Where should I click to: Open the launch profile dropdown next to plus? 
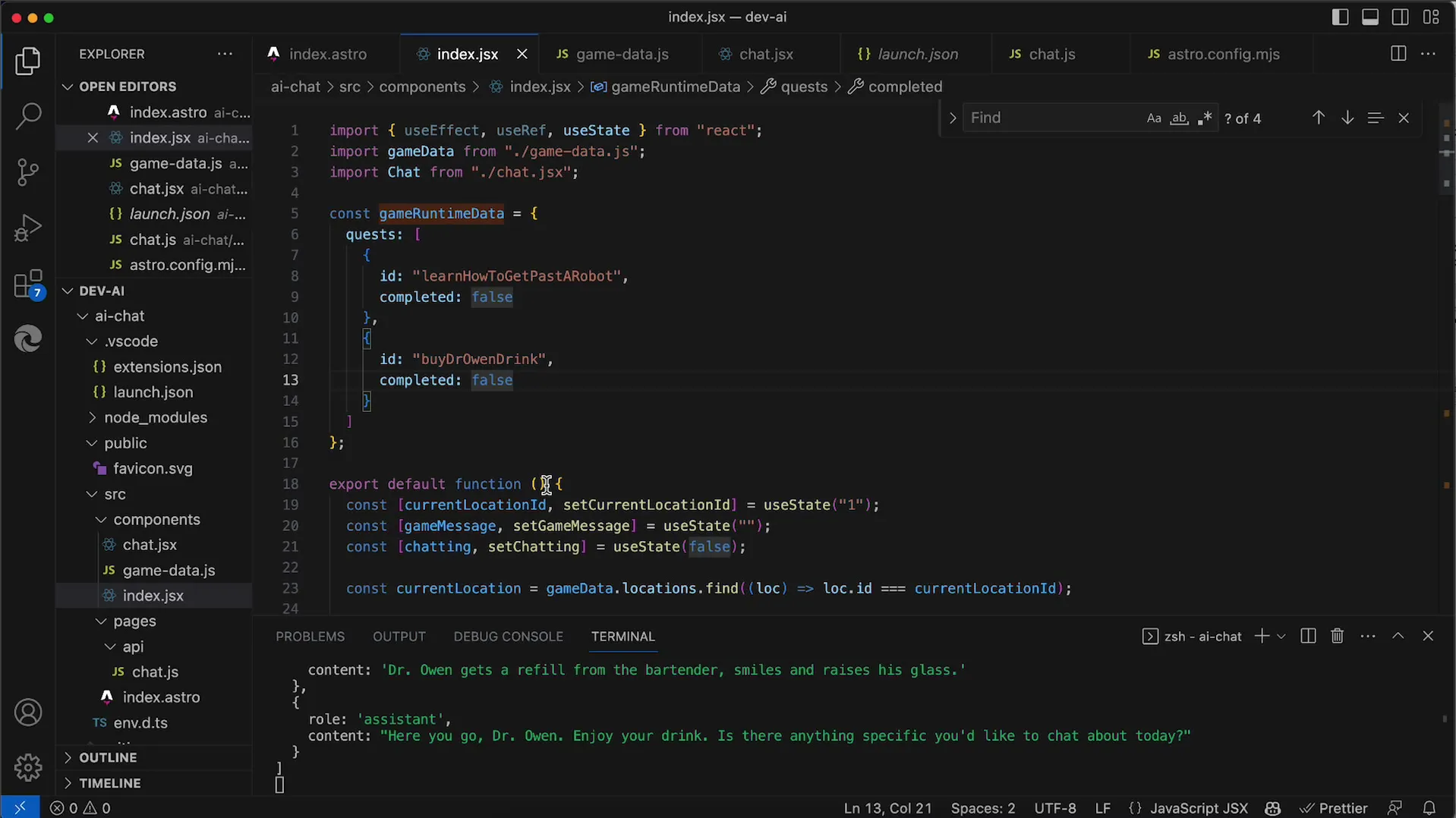coord(1281,636)
